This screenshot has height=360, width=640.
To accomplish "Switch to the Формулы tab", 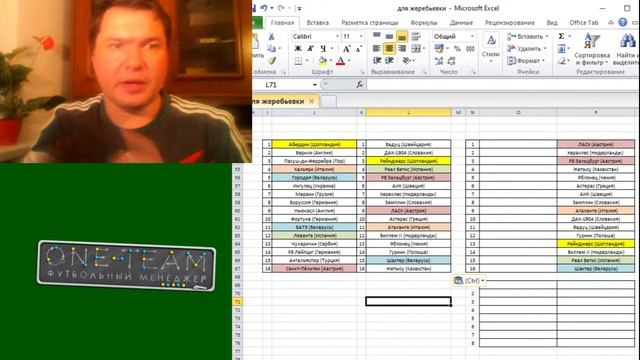I will tap(424, 22).
